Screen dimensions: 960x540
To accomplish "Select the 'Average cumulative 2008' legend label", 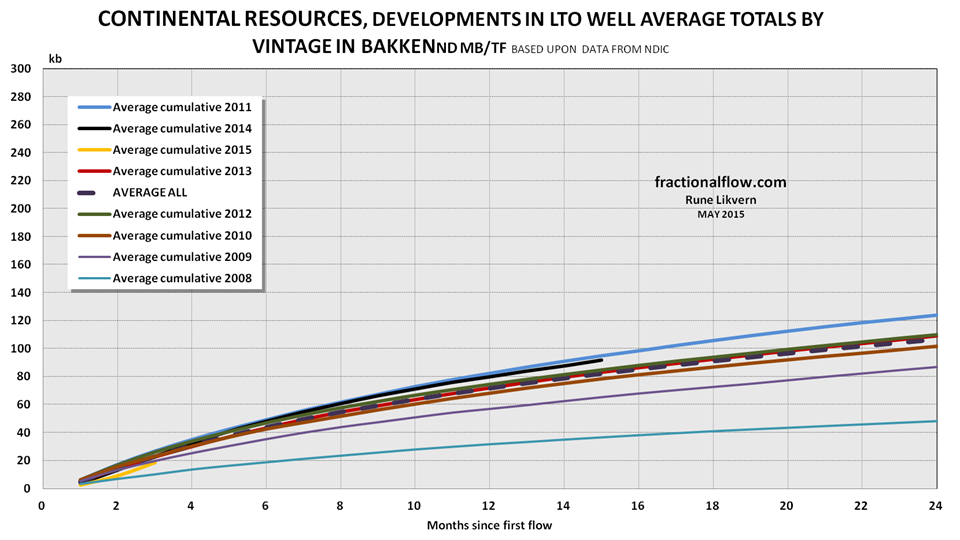I will tap(181, 278).
